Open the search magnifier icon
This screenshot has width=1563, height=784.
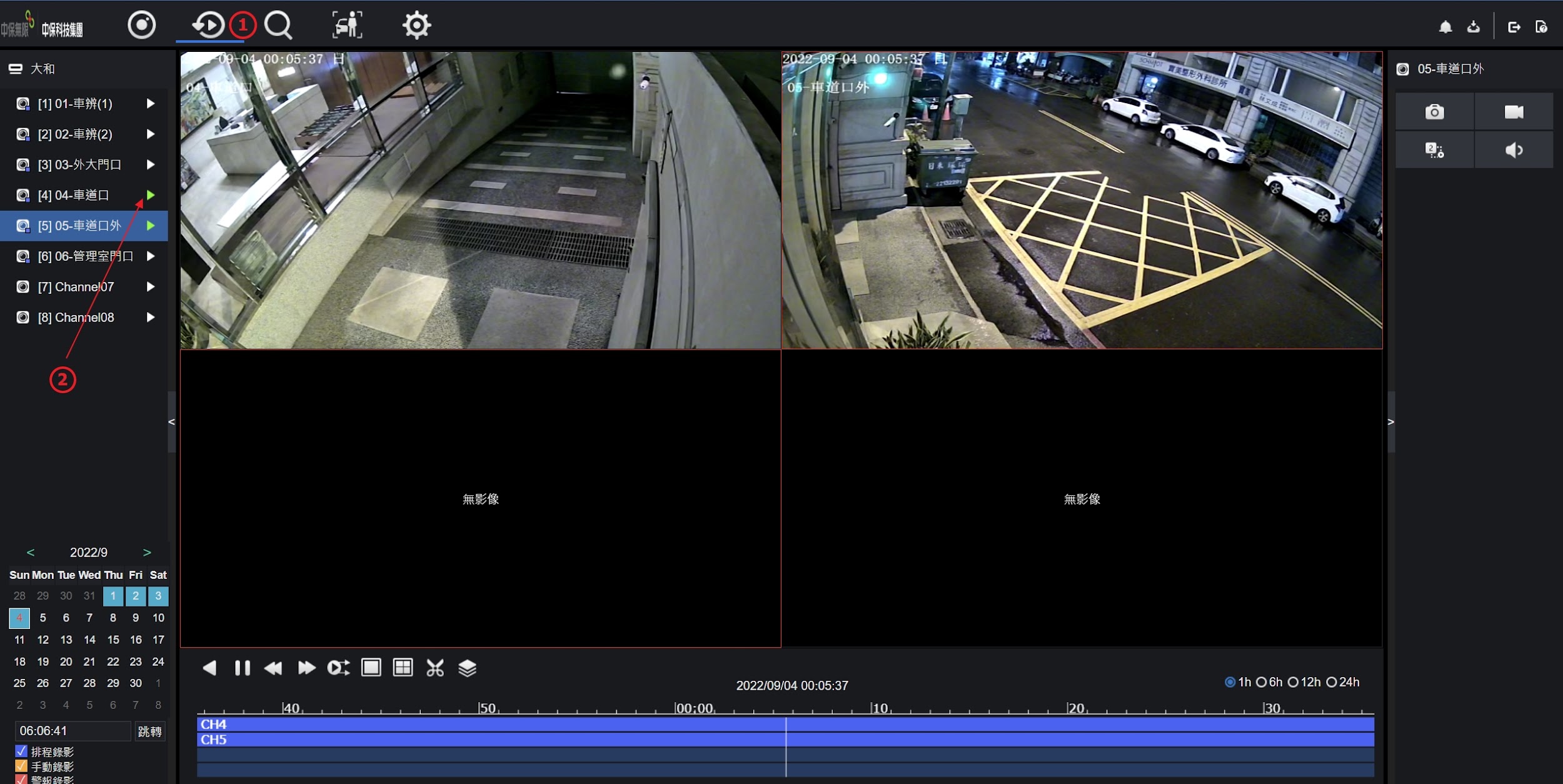click(278, 26)
